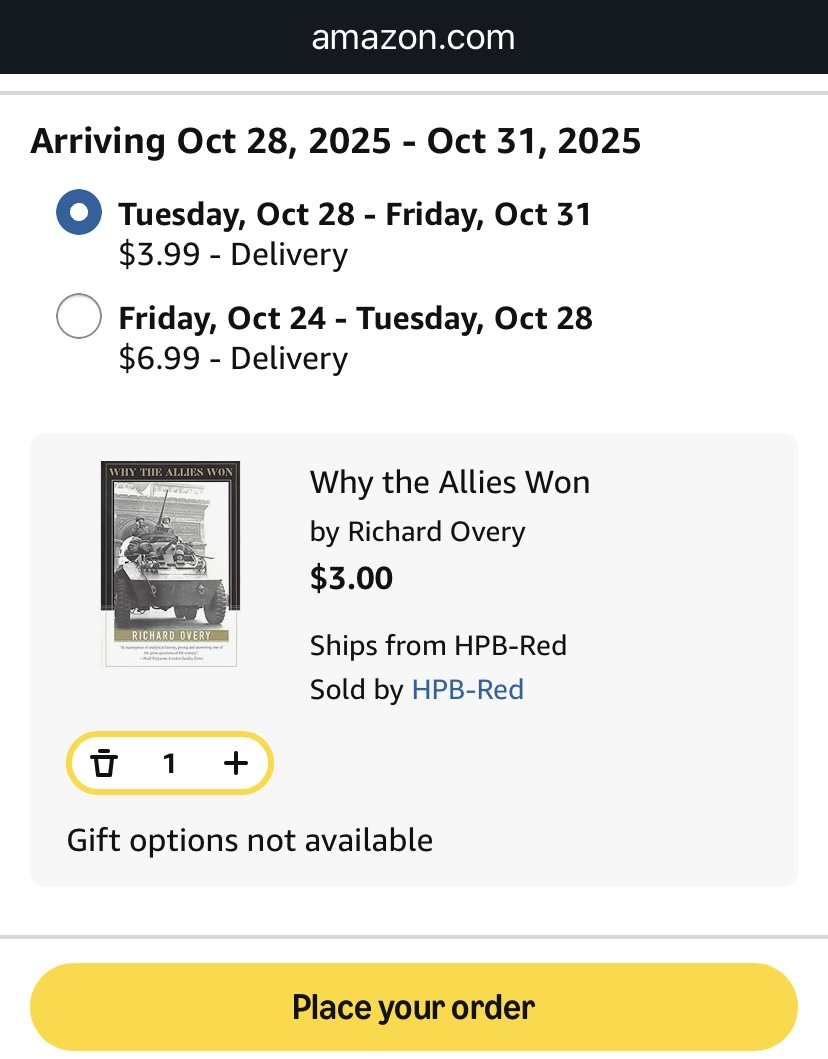Select the $3.99 delivery radio button
The width and height of the screenshot is (828, 1059).
click(x=79, y=213)
